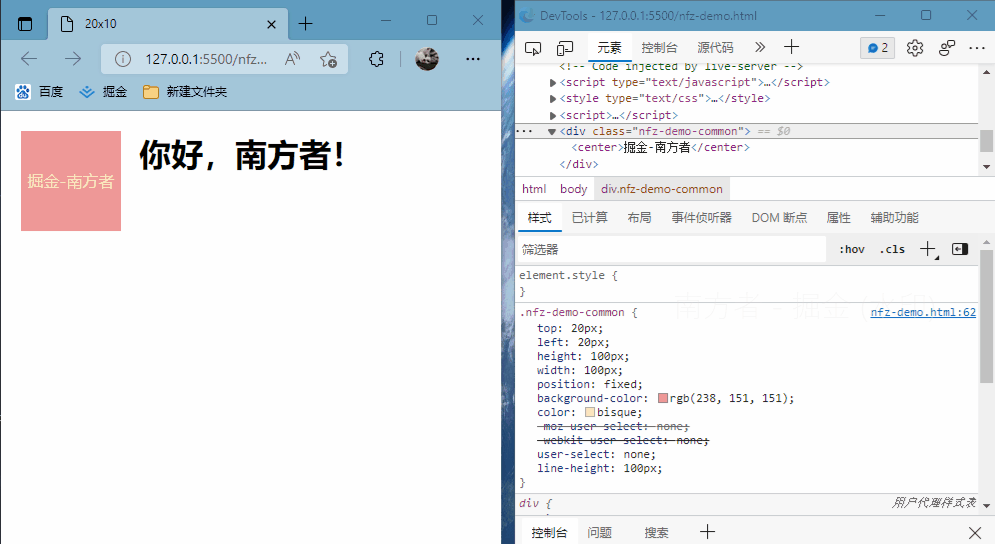Open the browser profile avatar
The height and width of the screenshot is (544, 995).
(426, 59)
